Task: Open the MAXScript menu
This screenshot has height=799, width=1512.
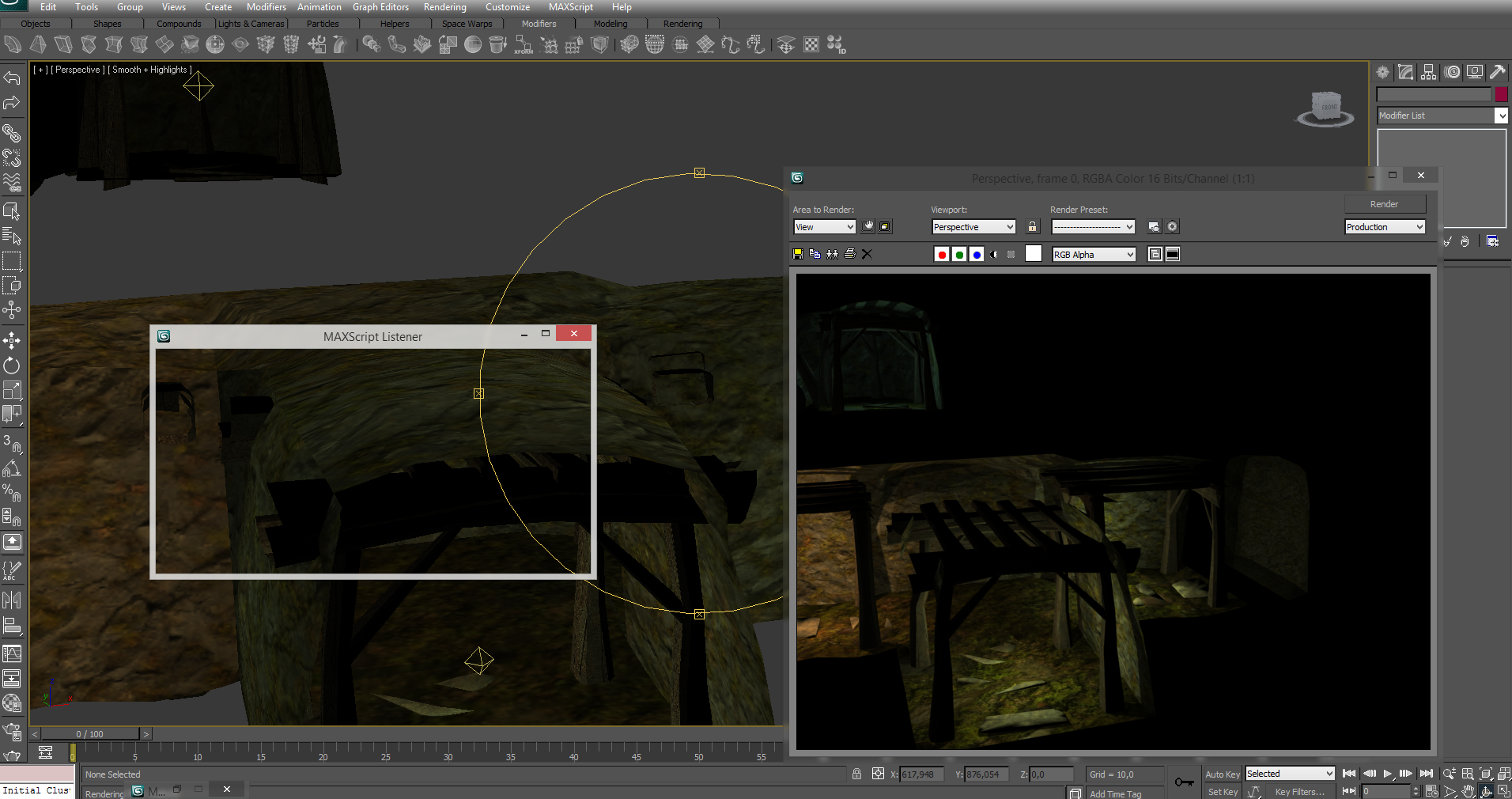Action: tap(570, 7)
